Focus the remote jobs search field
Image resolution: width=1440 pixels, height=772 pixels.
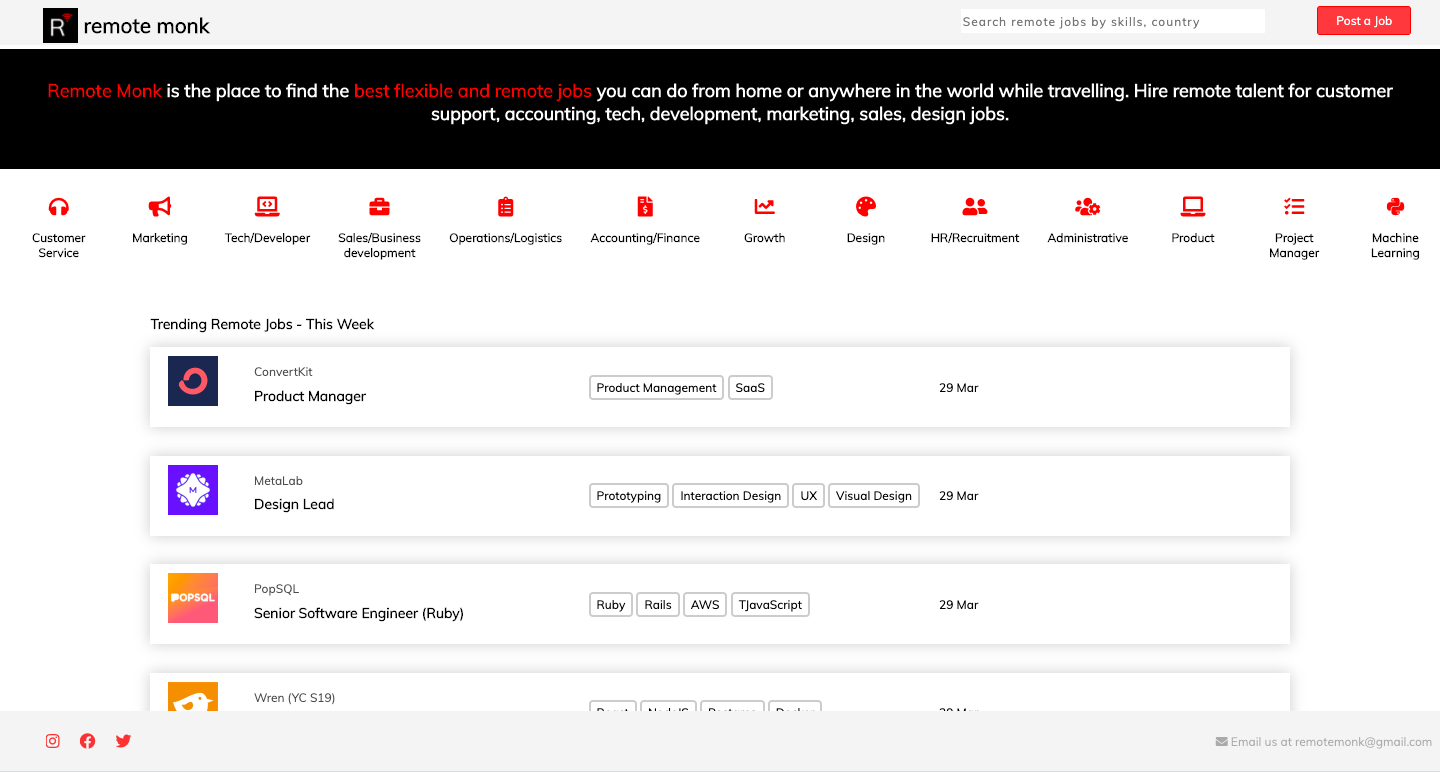click(x=1113, y=21)
